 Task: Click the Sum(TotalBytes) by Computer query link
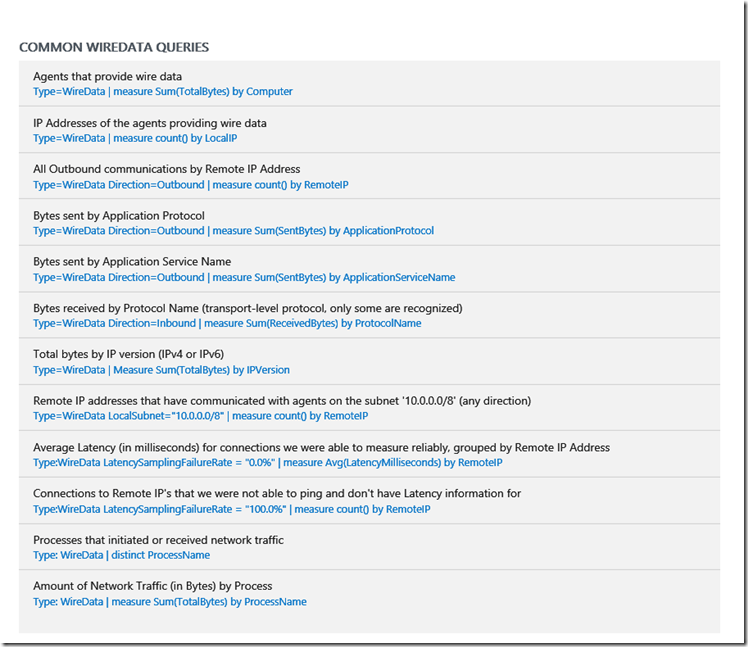pyautogui.click(x=162, y=92)
